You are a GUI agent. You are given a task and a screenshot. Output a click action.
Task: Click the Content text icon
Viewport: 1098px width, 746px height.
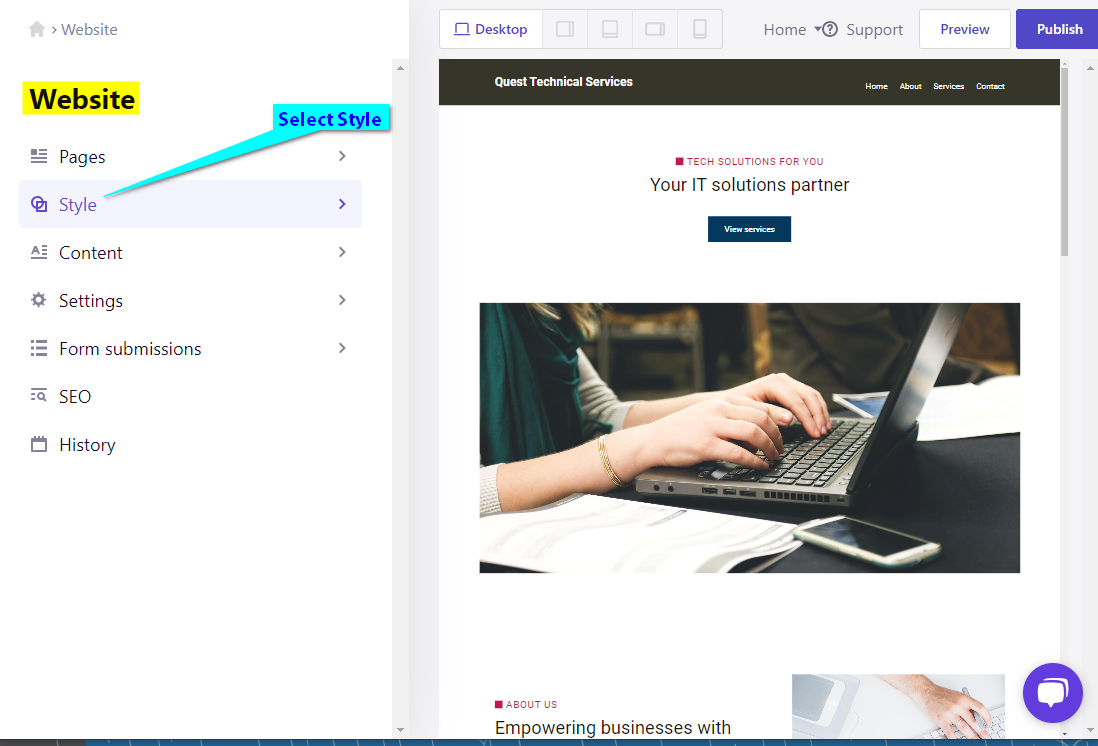(39, 252)
